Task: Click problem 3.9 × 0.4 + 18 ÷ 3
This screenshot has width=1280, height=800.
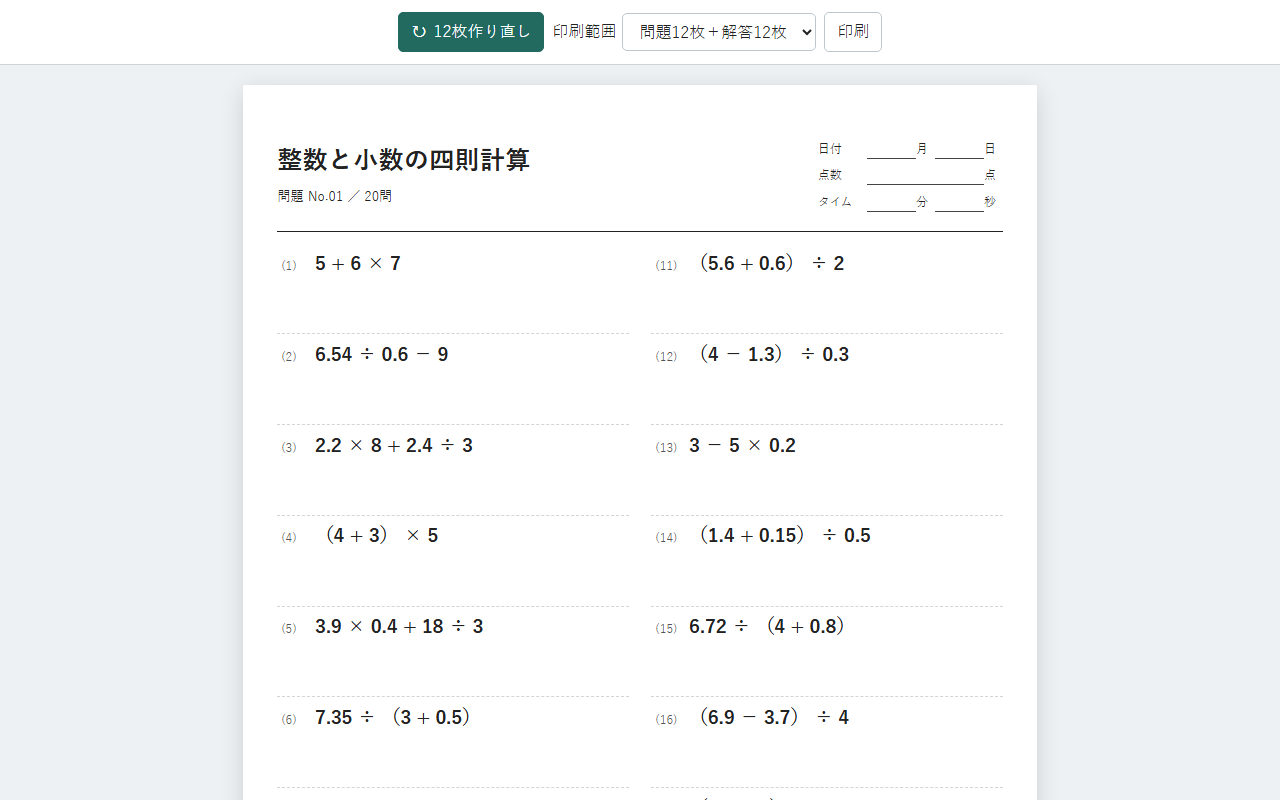Action: tap(399, 627)
